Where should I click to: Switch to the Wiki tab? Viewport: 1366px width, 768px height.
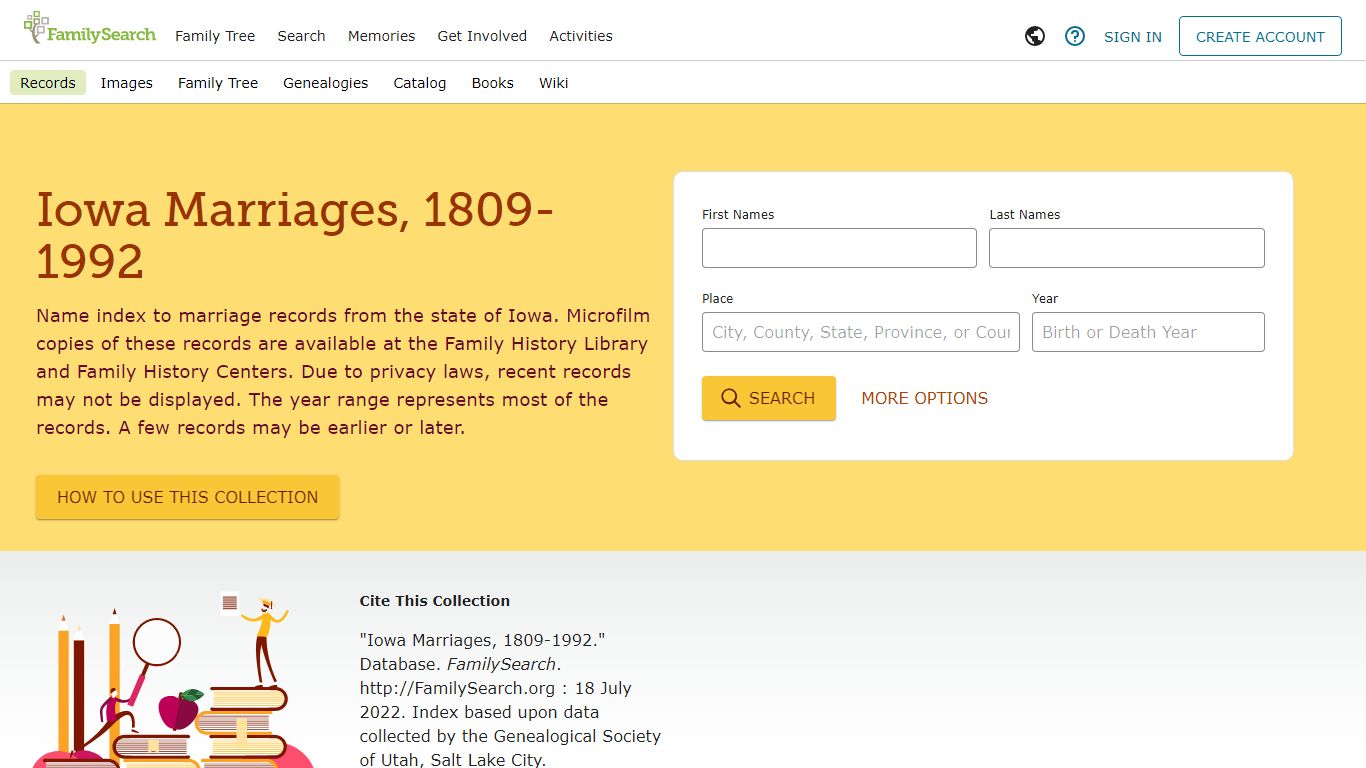pos(553,83)
